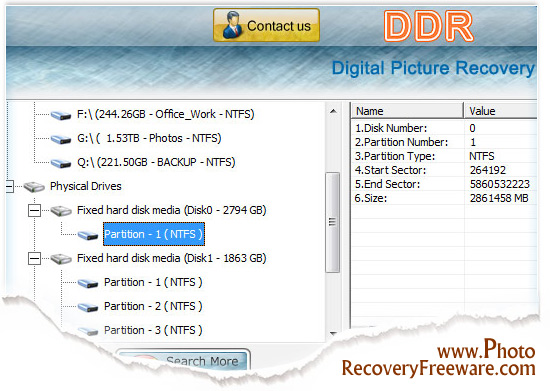The width and height of the screenshot is (550, 391).
Task: Open the Contact us button
Action: tap(267, 25)
